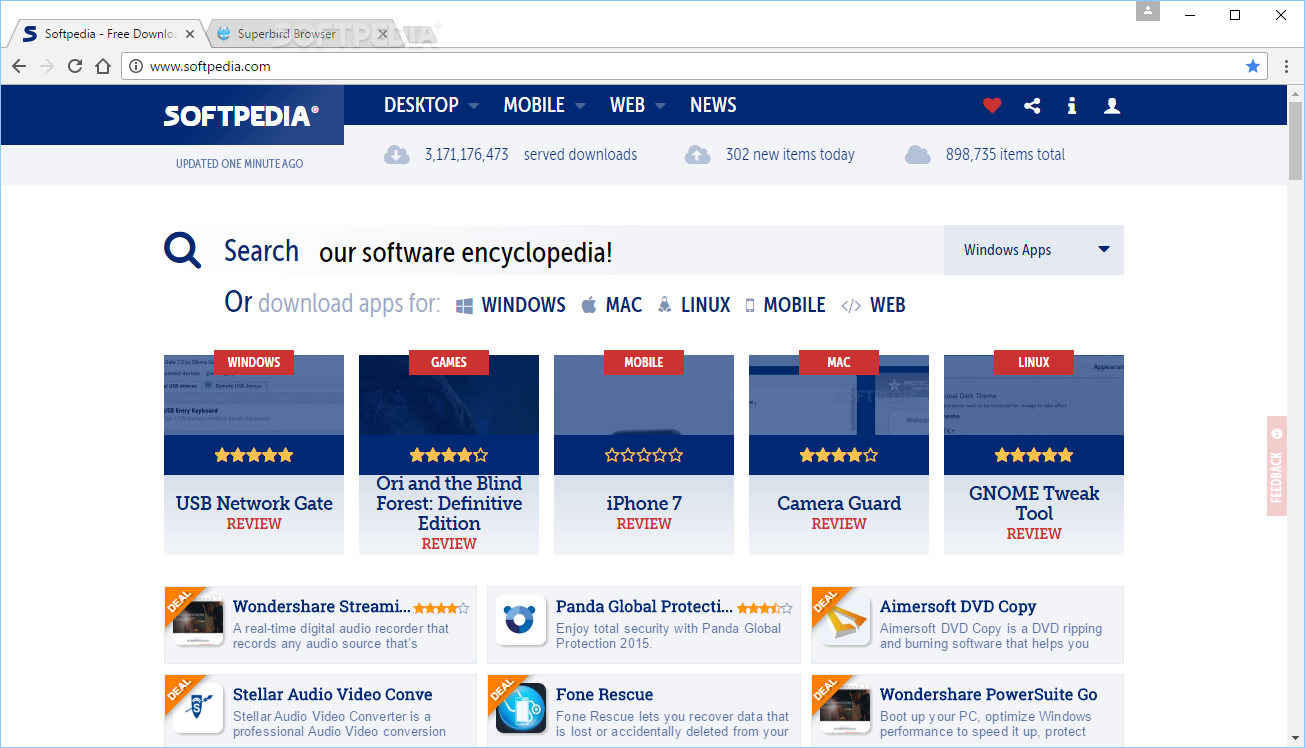Click the Wondershare PowerSuite Go thumbnail icon
1305x748 pixels.
(844, 708)
